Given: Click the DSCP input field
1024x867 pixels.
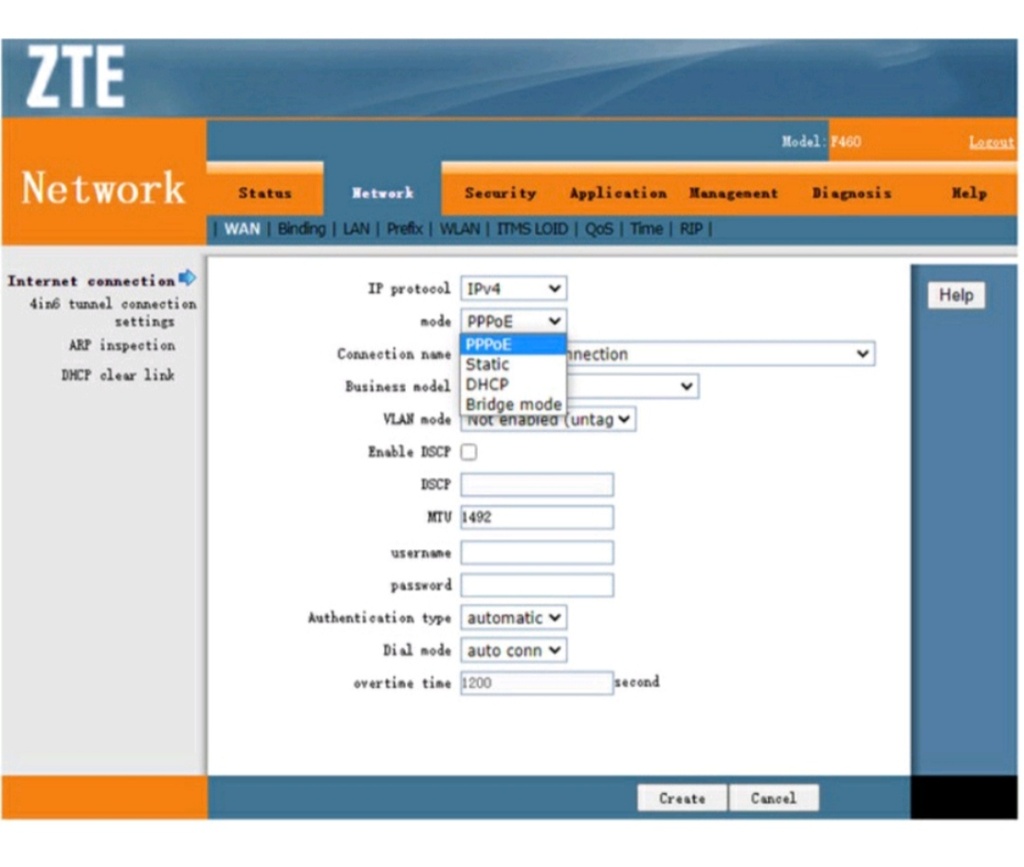Looking at the screenshot, I should pyautogui.click(x=537, y=484).
